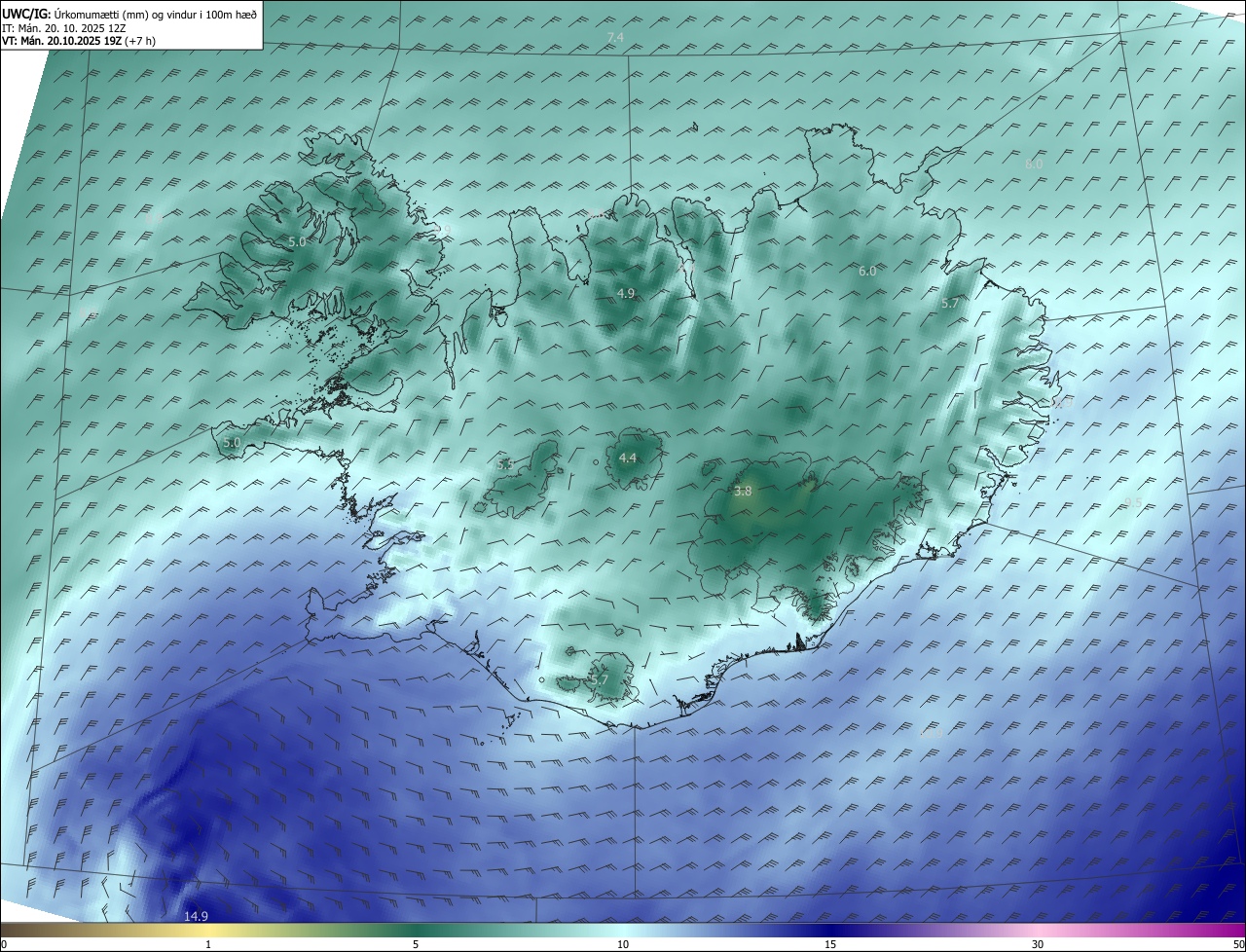Click the 0 tick on the color scale
The height and width of the screenshot is (952, 1246).
click(x=4, y=944)
